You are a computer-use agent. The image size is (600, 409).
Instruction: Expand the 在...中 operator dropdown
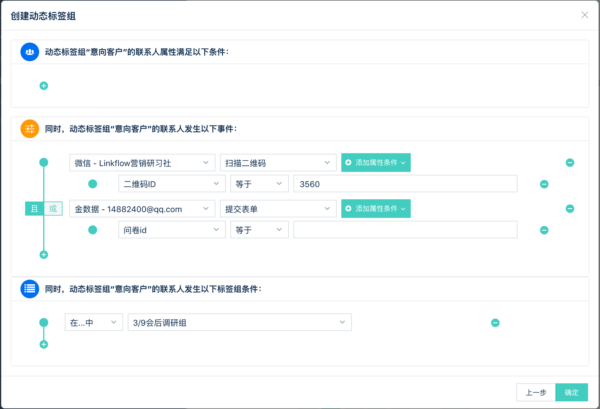pyautogui.click(x=94, y=323)
